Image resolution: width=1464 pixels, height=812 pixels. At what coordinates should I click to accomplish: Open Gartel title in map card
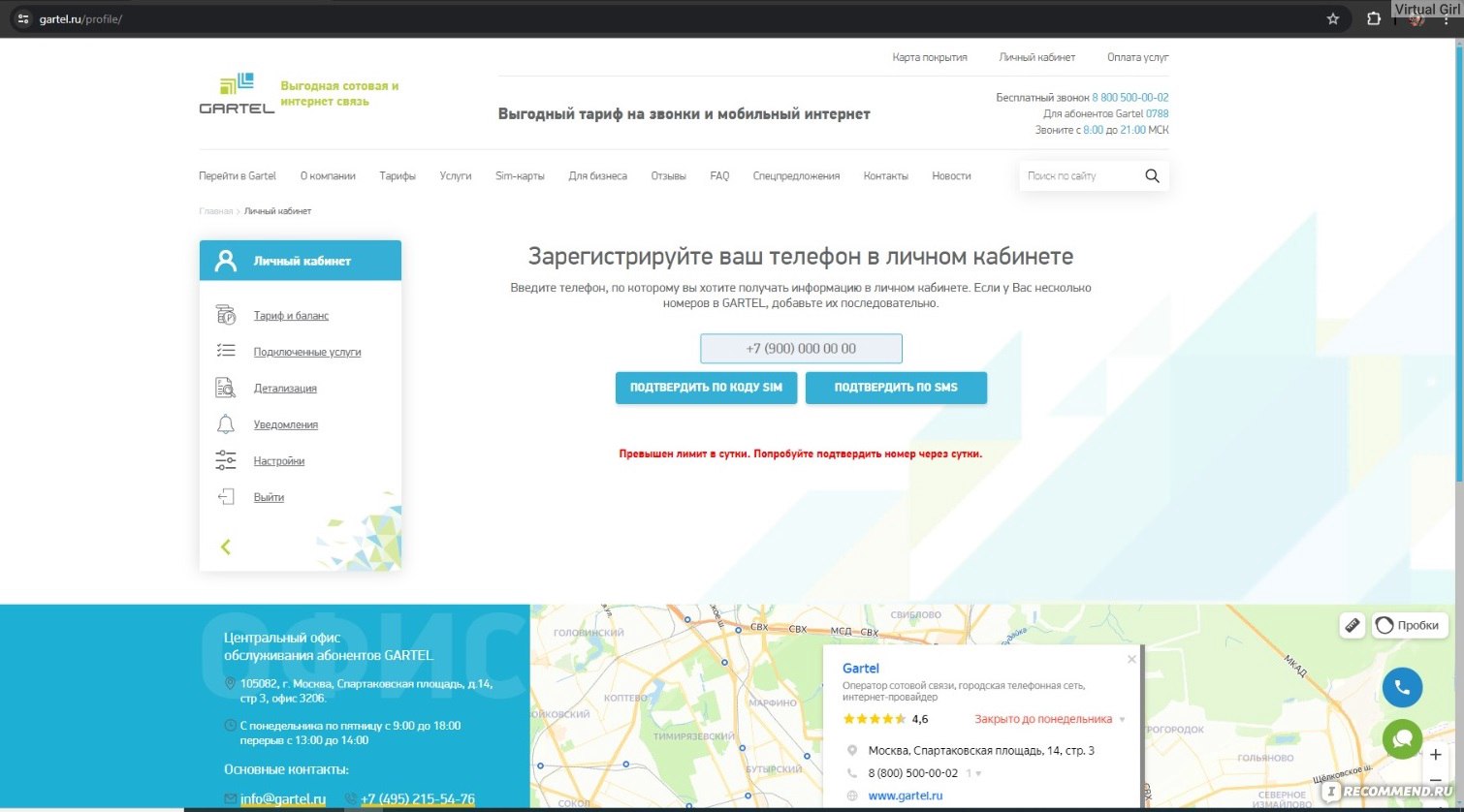click(861, 668)
